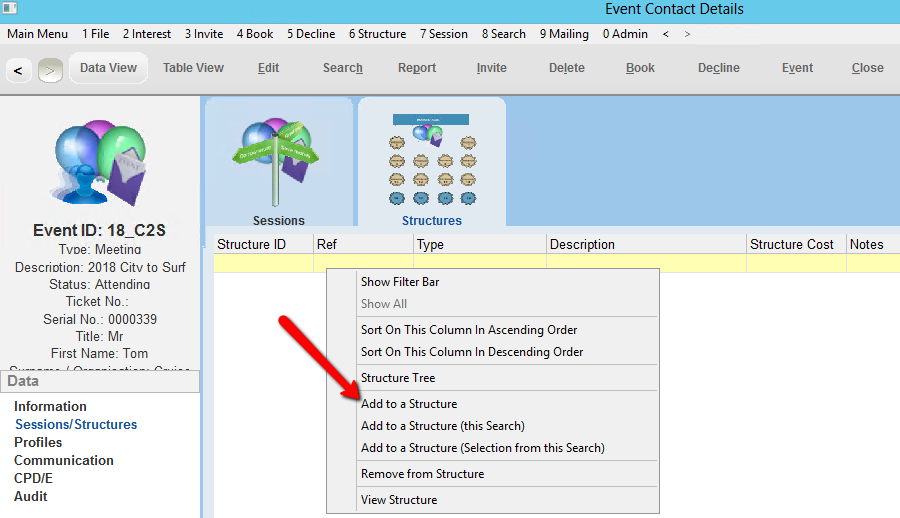Choose Add to a Structure
Screen dimensions: 900x518
tap(409, 404)
